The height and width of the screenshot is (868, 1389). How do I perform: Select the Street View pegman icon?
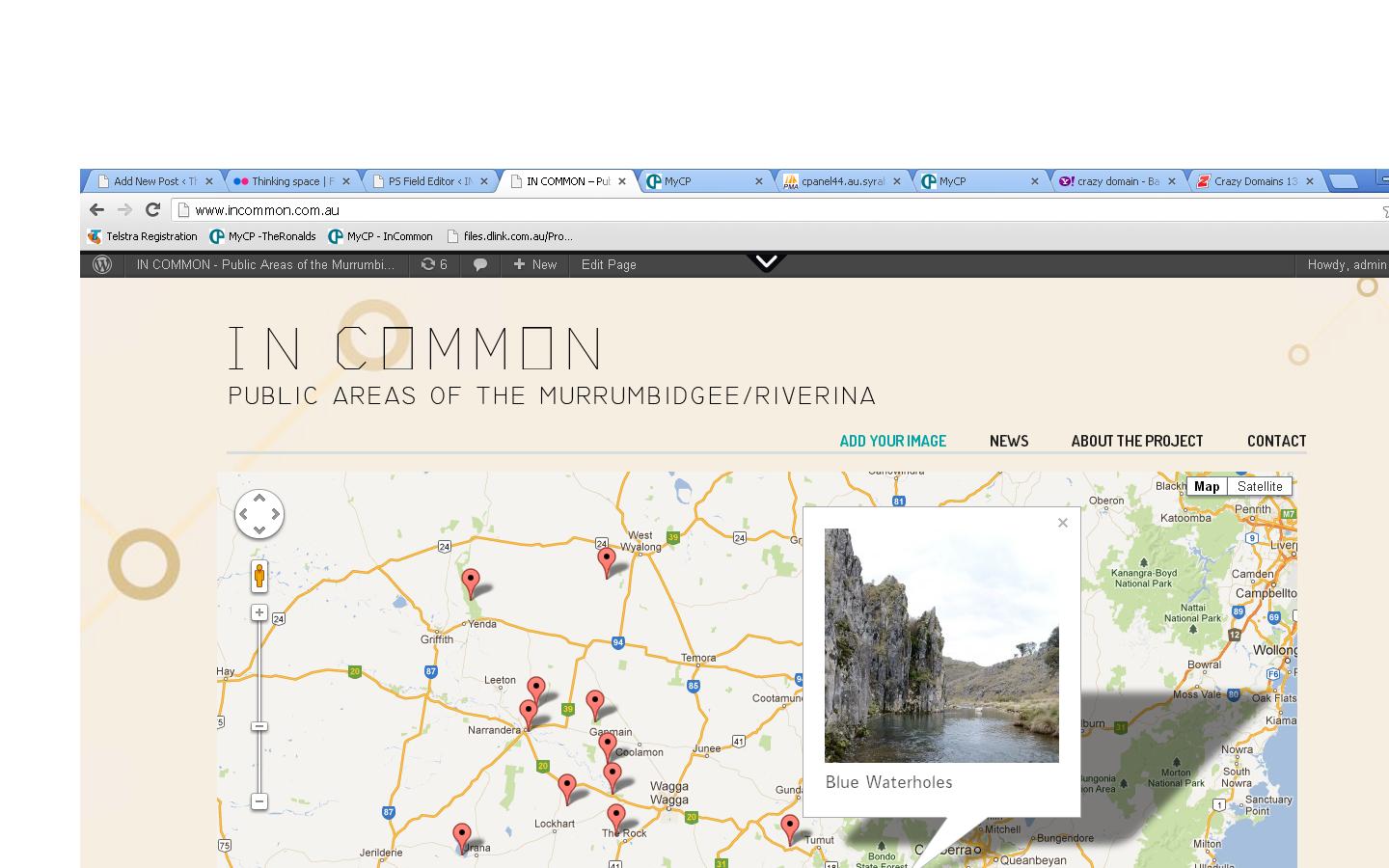259,577
